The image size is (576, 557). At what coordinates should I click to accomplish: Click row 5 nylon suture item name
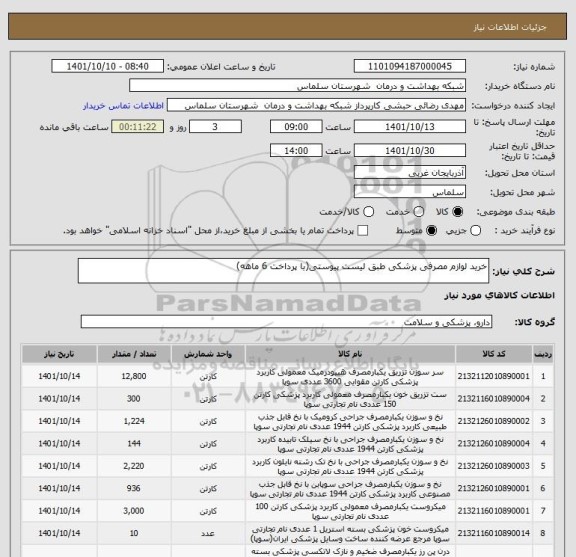(350, 467)
